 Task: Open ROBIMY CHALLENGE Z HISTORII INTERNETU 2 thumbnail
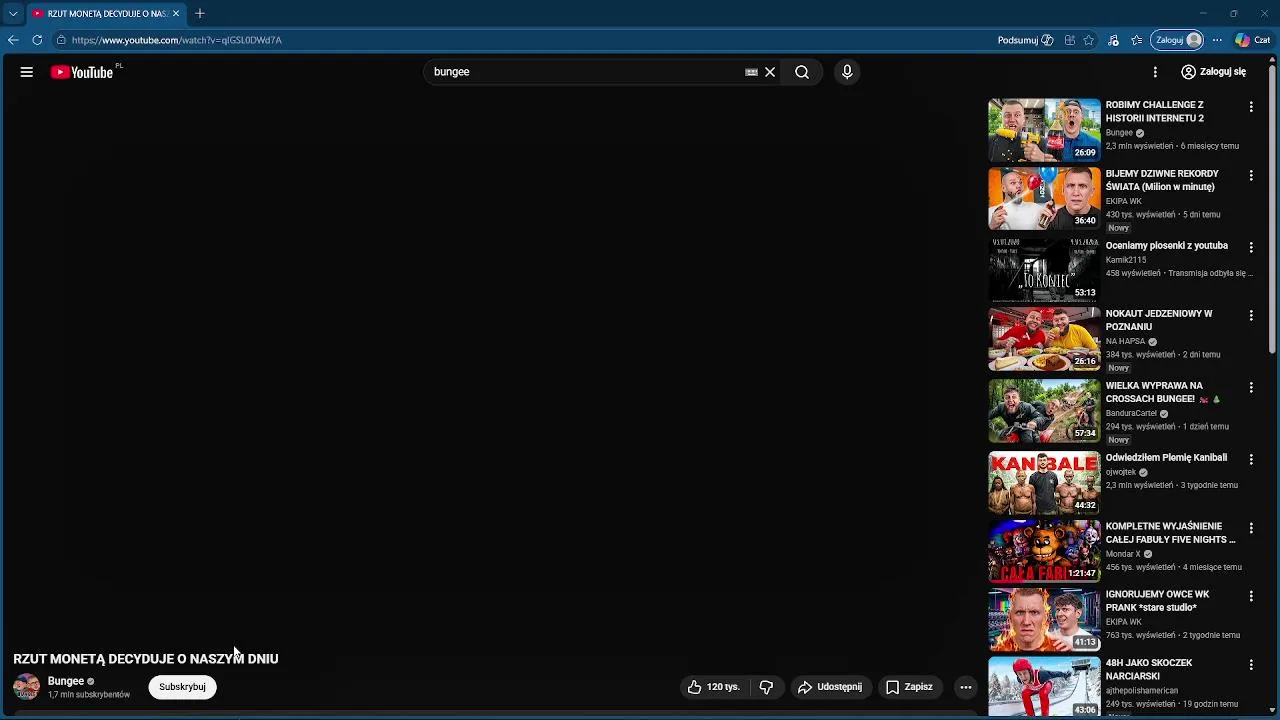tap(1044, 130)
